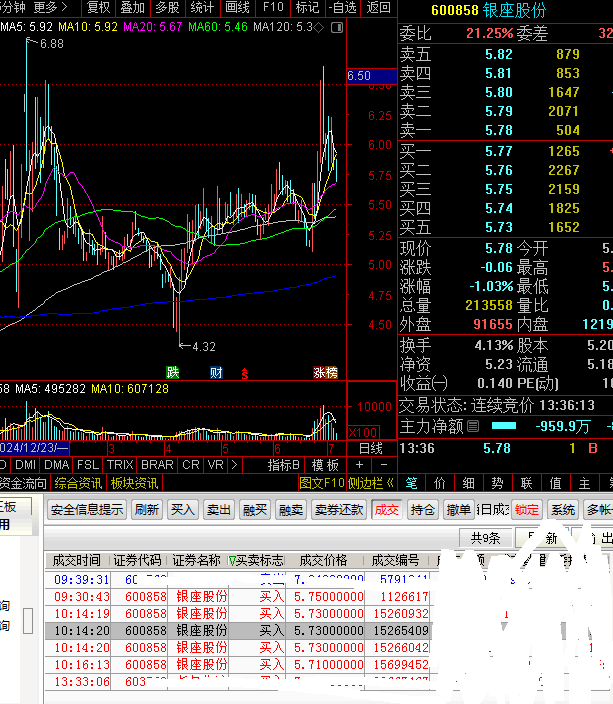The image size is (613, 704).
Task: Expand the 更多 > menu
Action: click(50, 7)
